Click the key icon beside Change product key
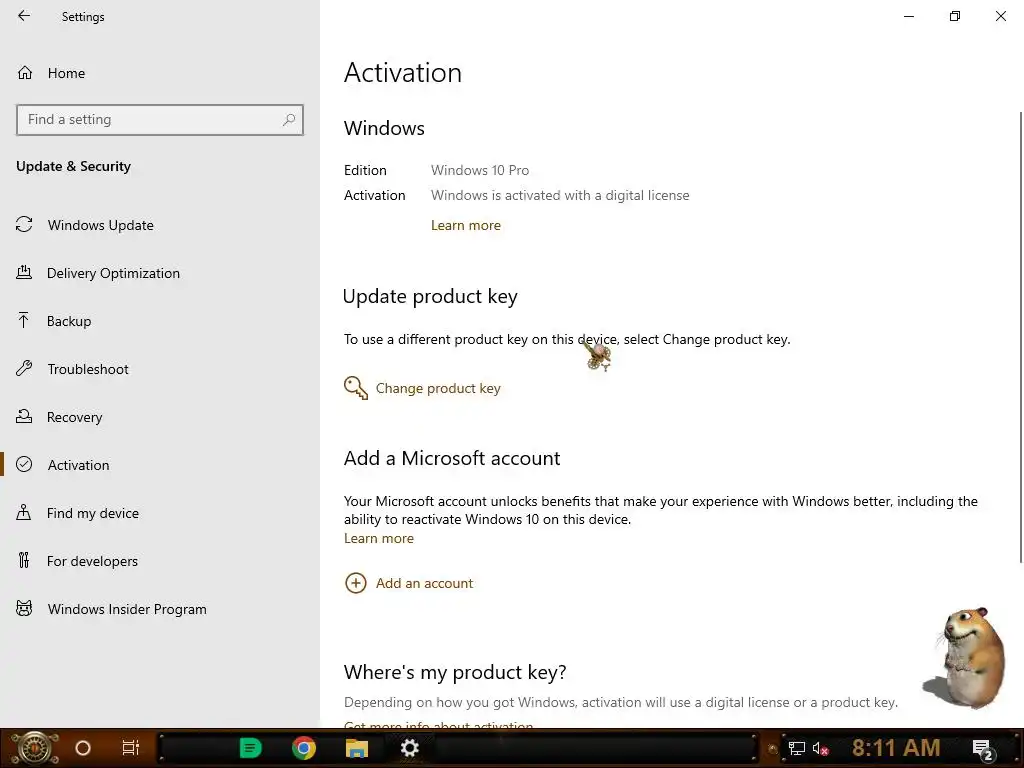Image resolution: width=1024 pixels, height=768 pixels. click(356, 388)
